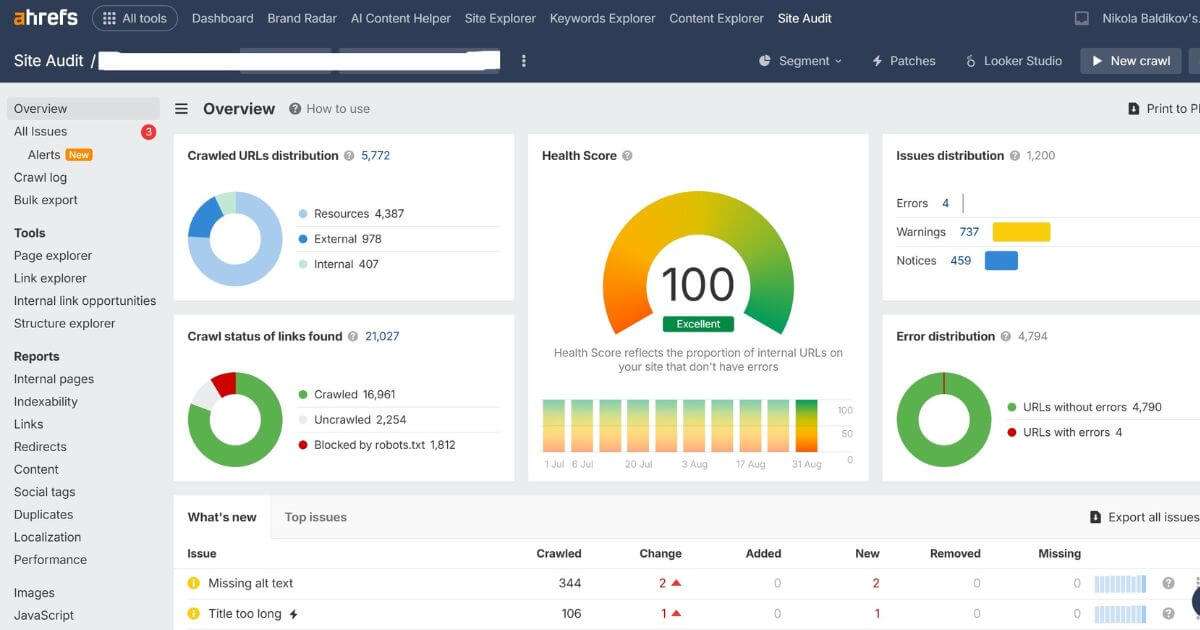Click the ahrefs logo
This screenshot has width=1200, height=630.
click(47, 17)
